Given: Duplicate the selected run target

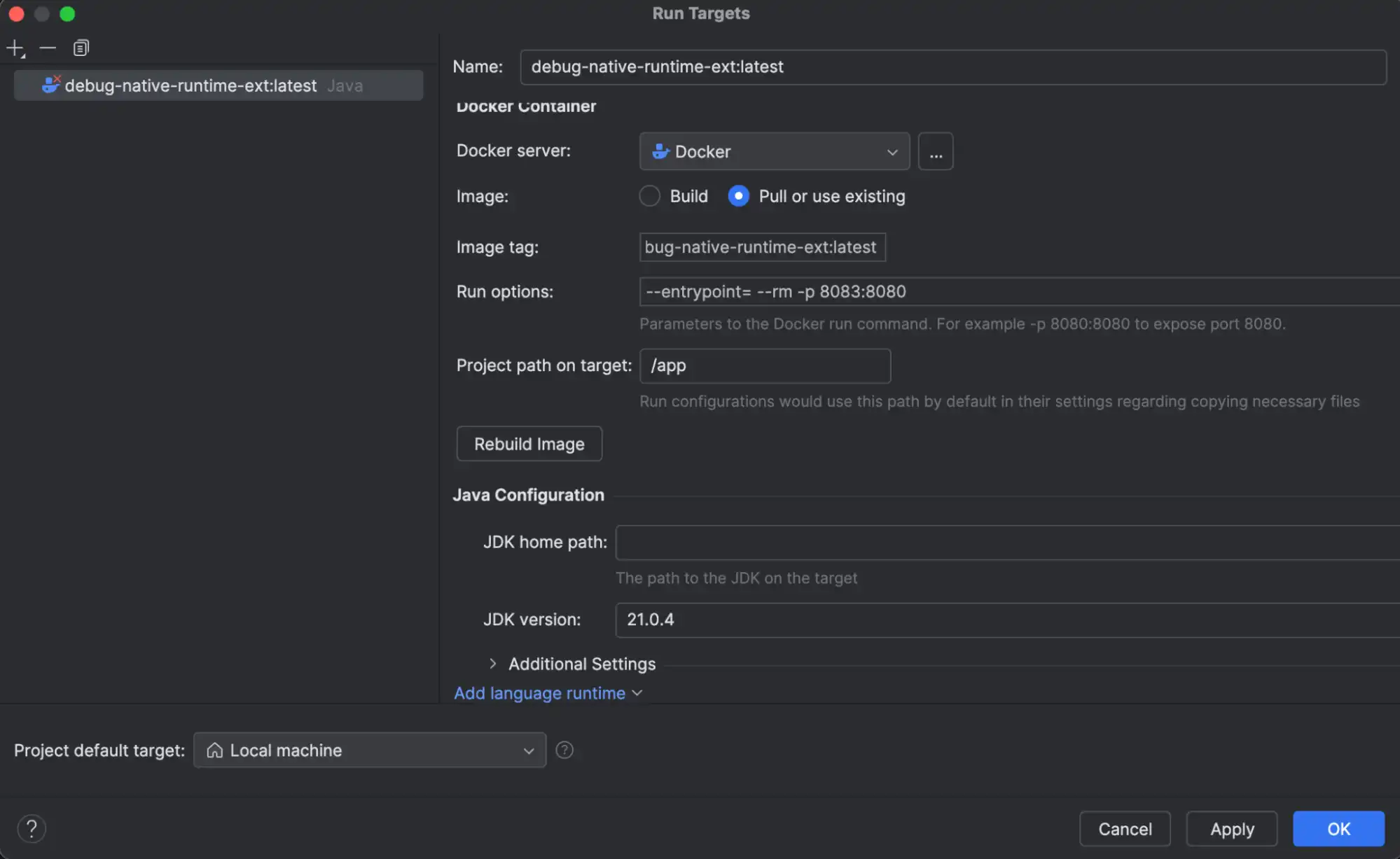Looking at the screenshot, I should click(81, 48).
